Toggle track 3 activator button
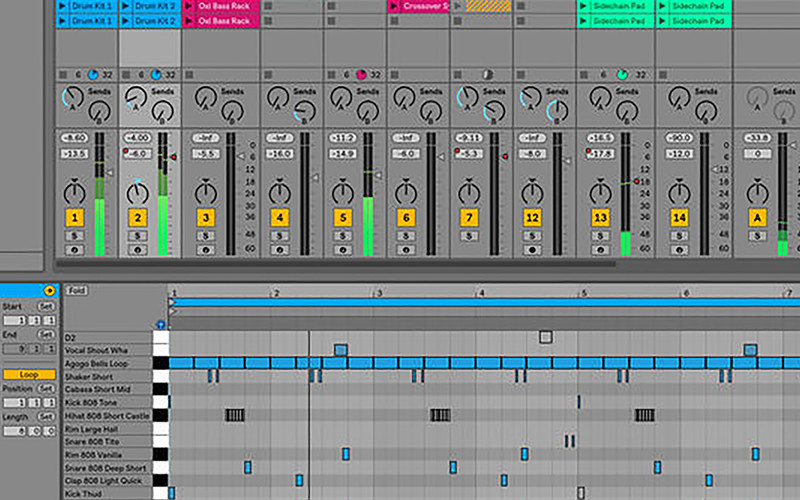 pyautogui.click(x=206, y=218)
